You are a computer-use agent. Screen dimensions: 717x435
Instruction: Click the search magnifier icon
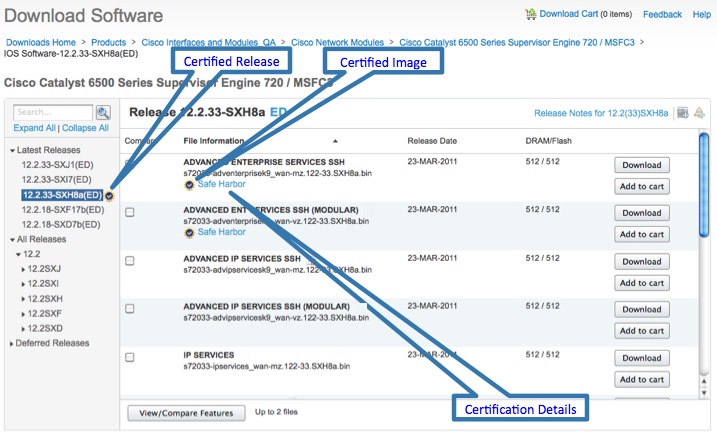pos(103,112)
